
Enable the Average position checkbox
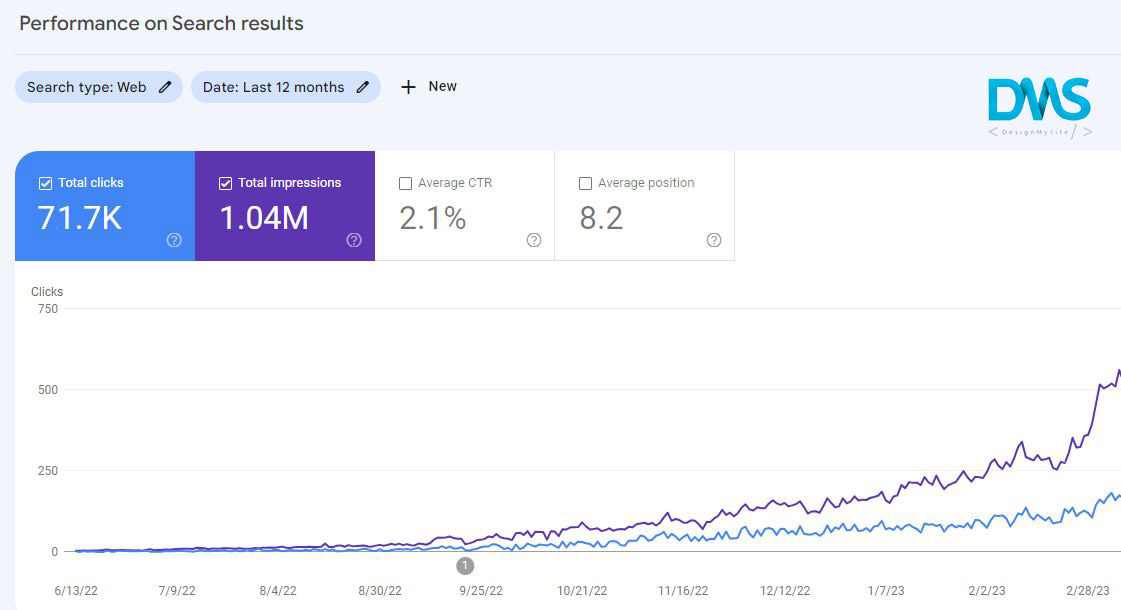[586, 184]
